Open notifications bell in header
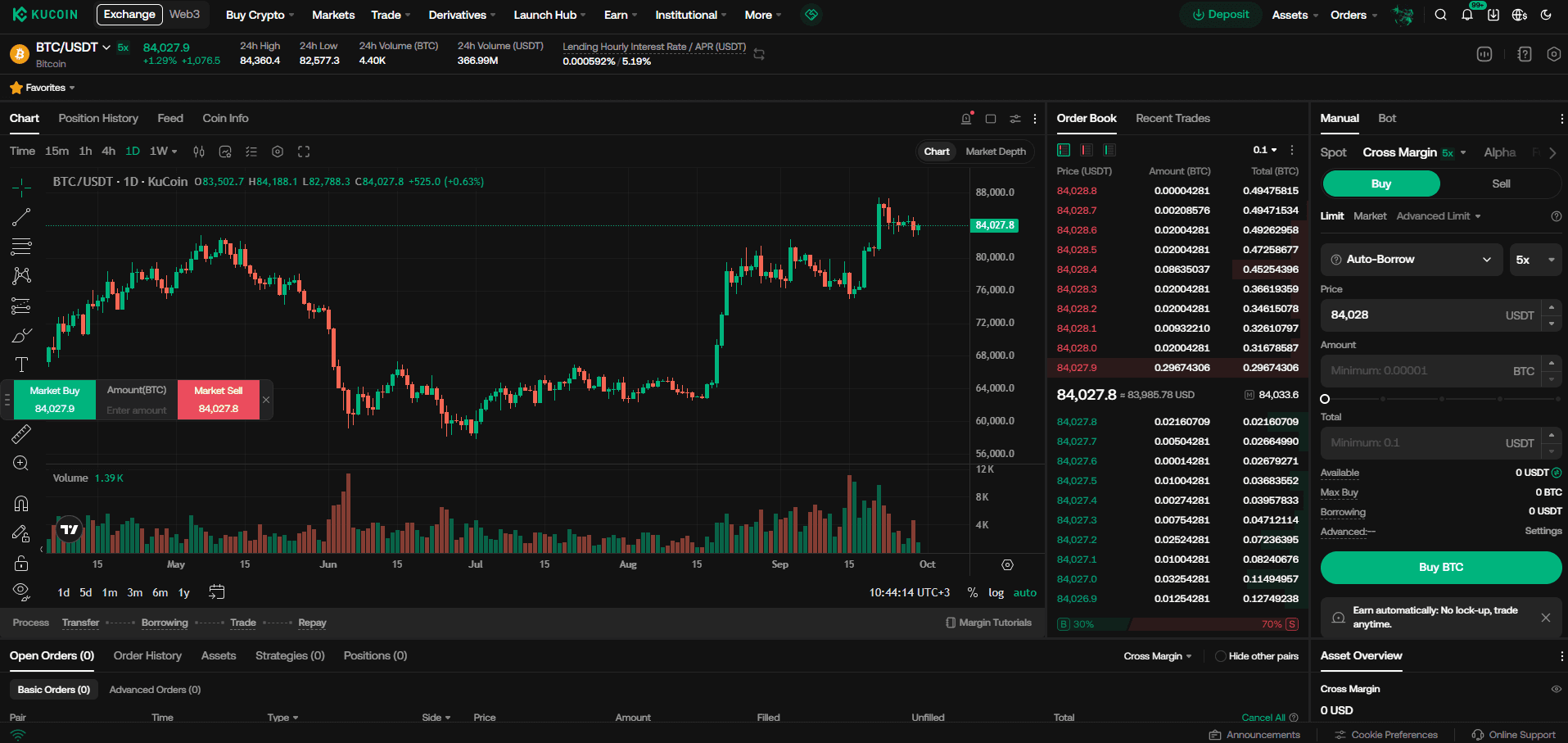 (x=1467, y=15)
